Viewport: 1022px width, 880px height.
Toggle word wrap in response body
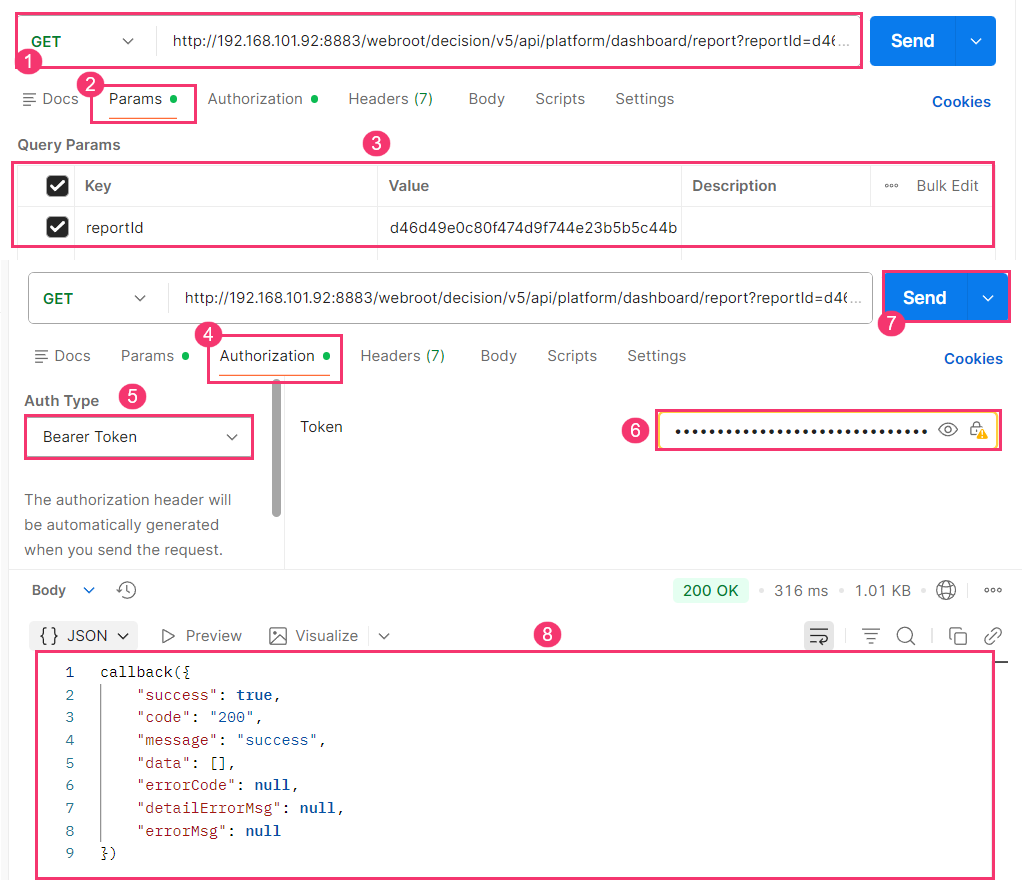coord(819,636)
